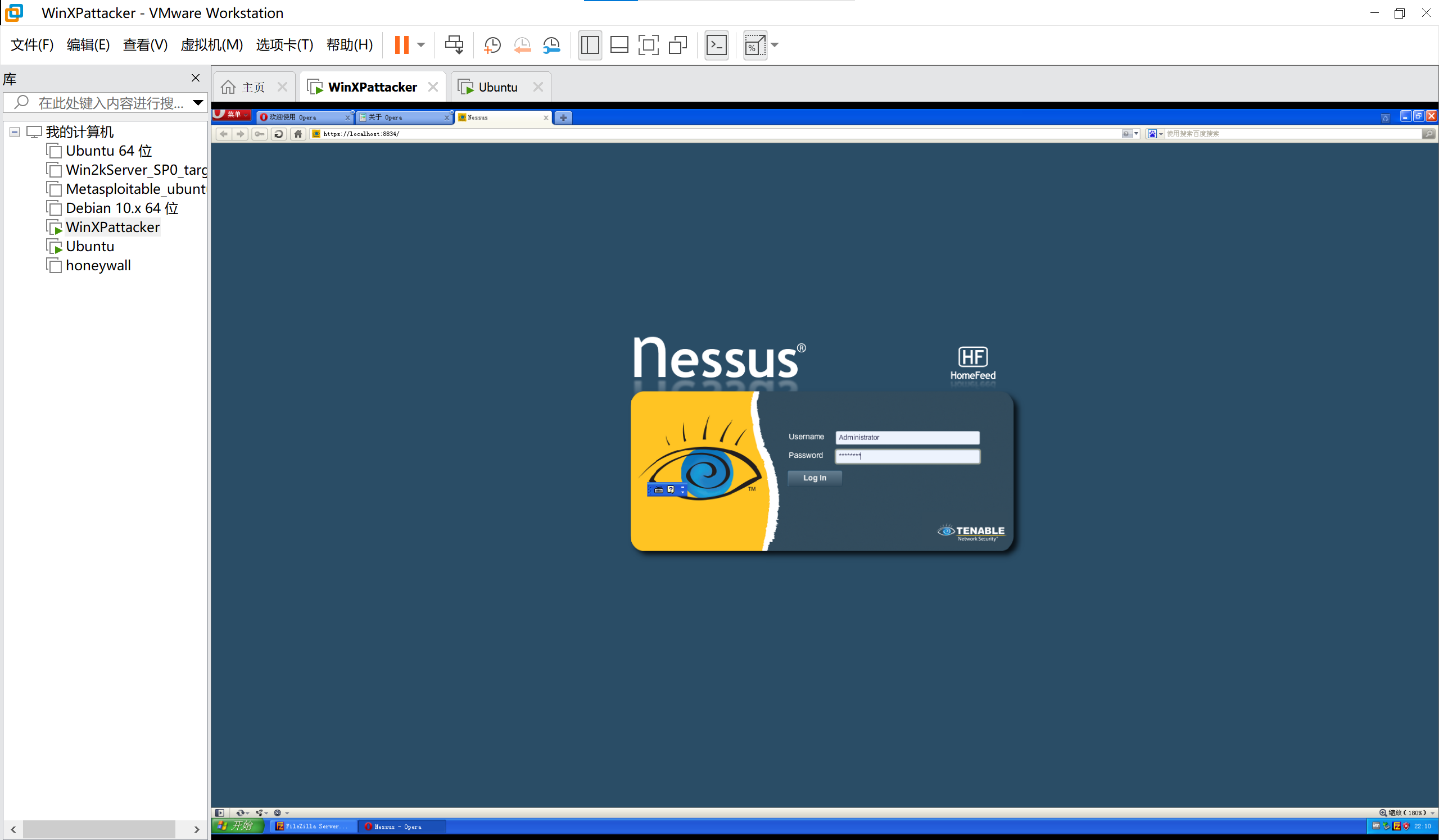The image size is (1439, 840).
Task: Click the orange Suspend virtual machine button
Action: pyautogui.click(x=401, y=44)
